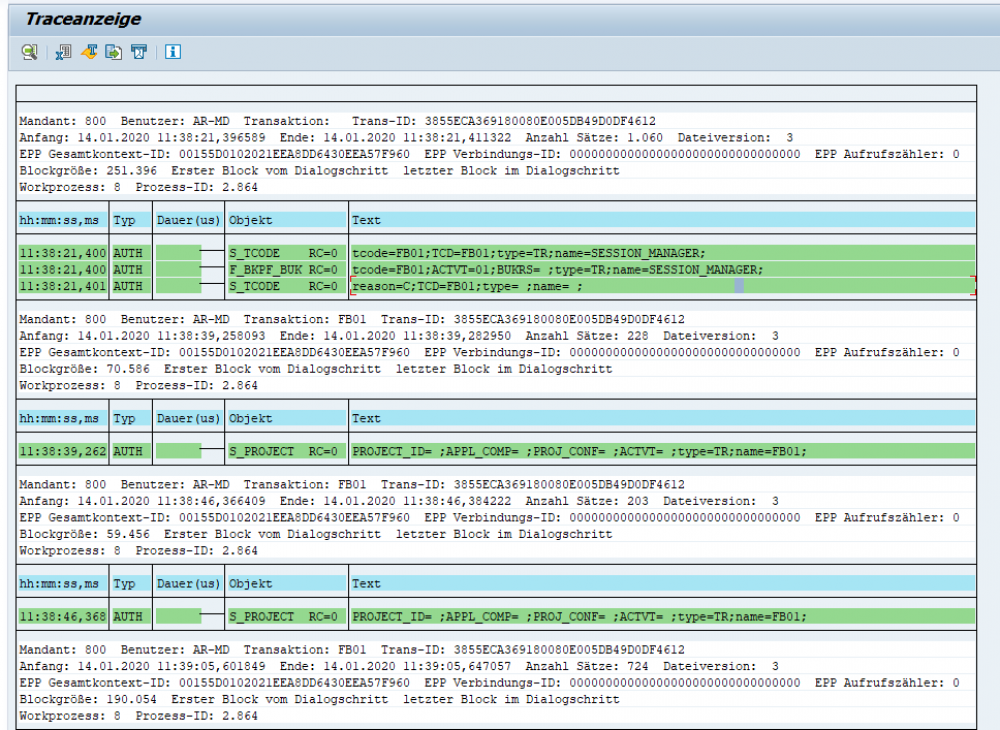The image size is (1000, 730).
Task: Click the Traceanzeige title text
Action: point(83,19)
